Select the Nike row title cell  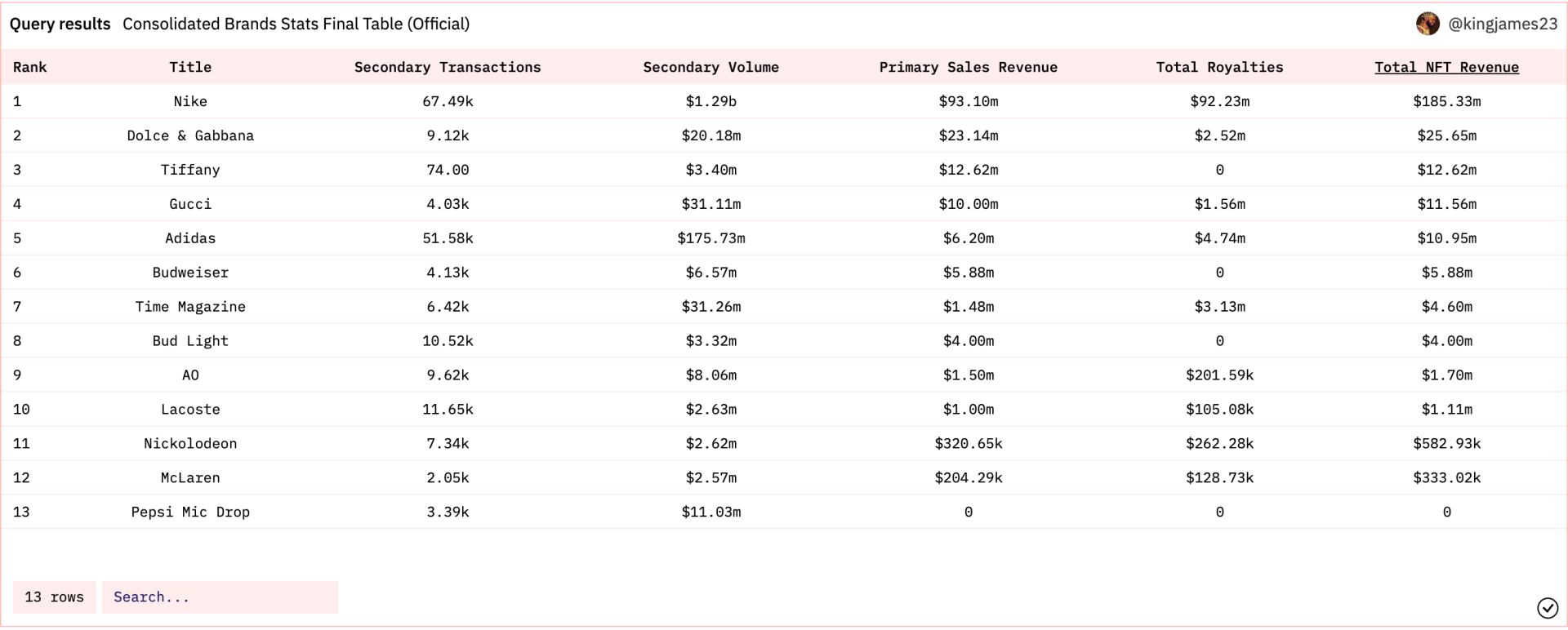[190, 101]
